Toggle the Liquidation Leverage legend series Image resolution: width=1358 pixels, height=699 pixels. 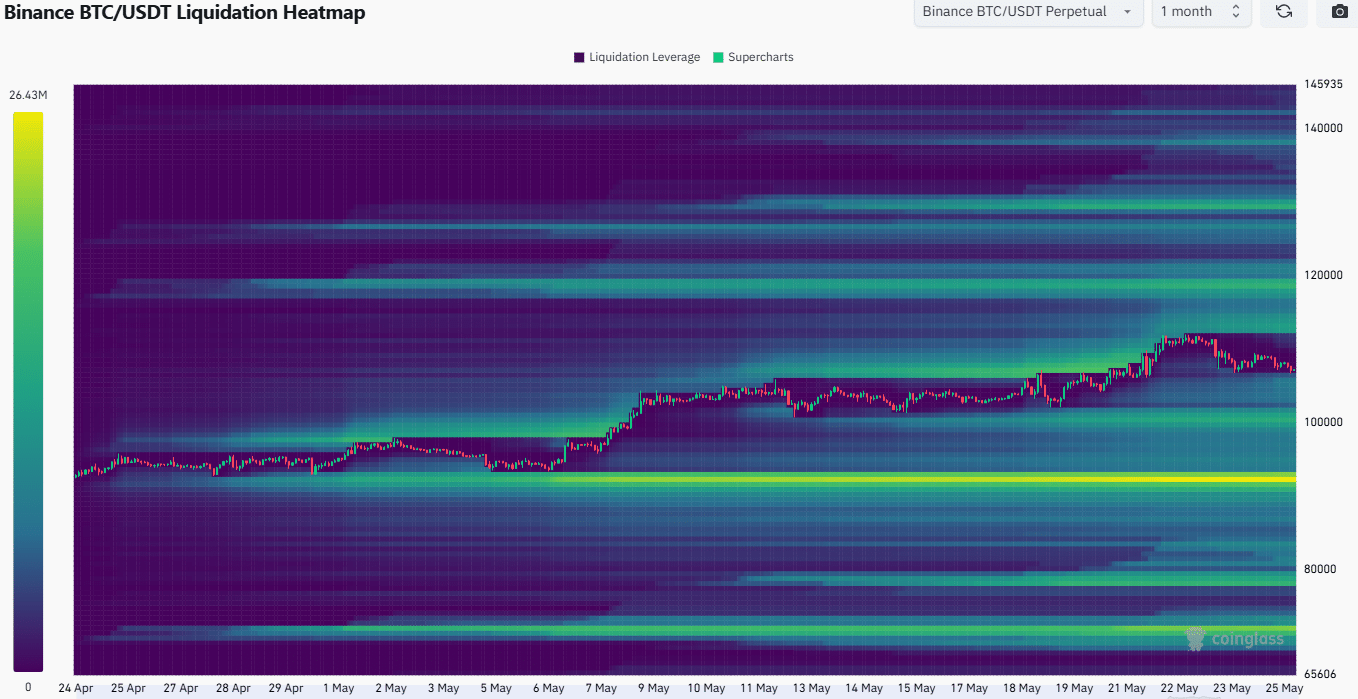[x=636, y=57]
